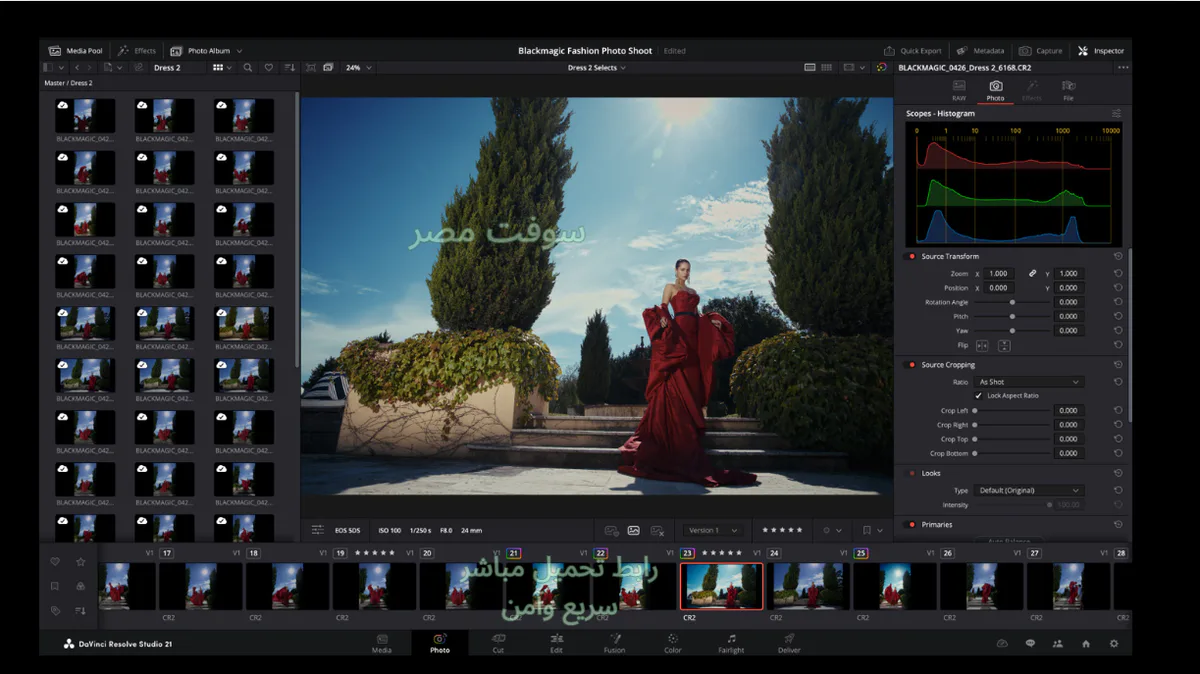Reset the Source Cropping section
The height and width of the screenshot is (674, 1200).
click(1117, 365)
